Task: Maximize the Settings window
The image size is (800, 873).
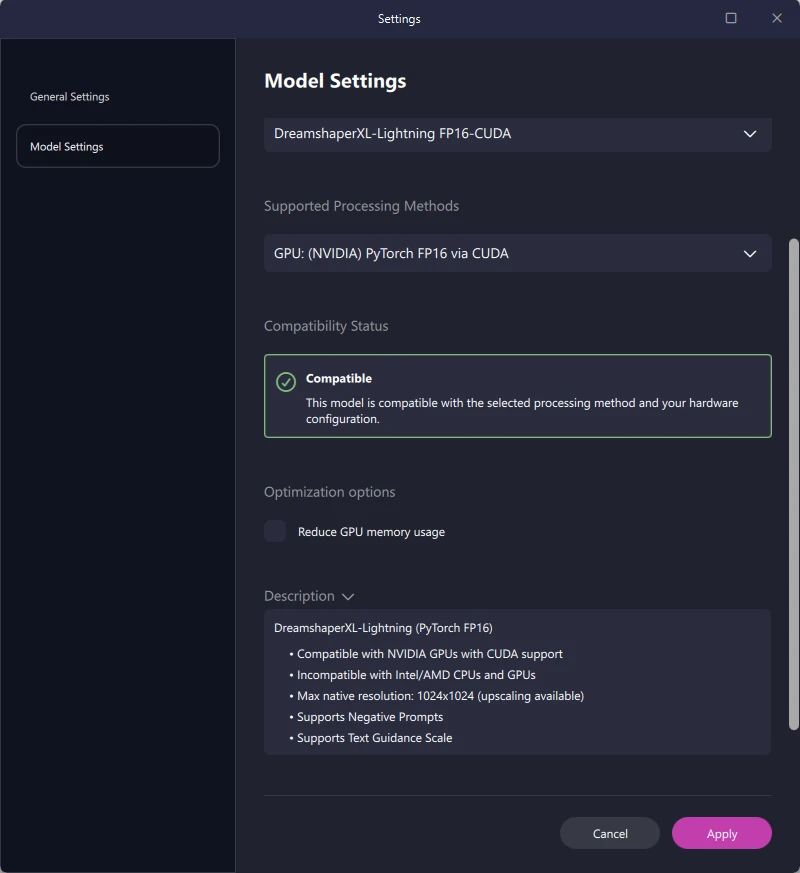Action: click(730, 18)
